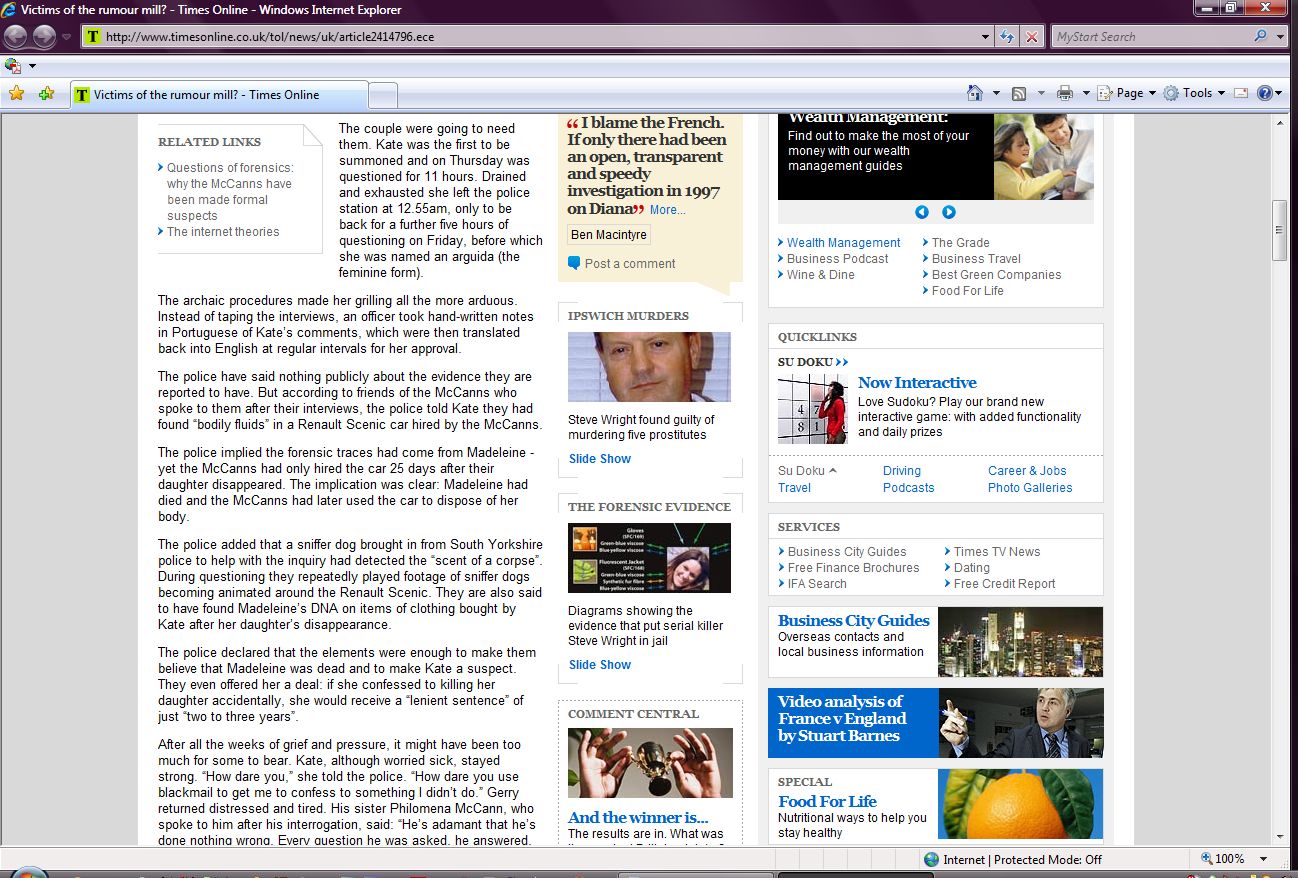Open the zoom level dropdown arrow
This screenshot has height=878, width=1298.
point(1264,859)
